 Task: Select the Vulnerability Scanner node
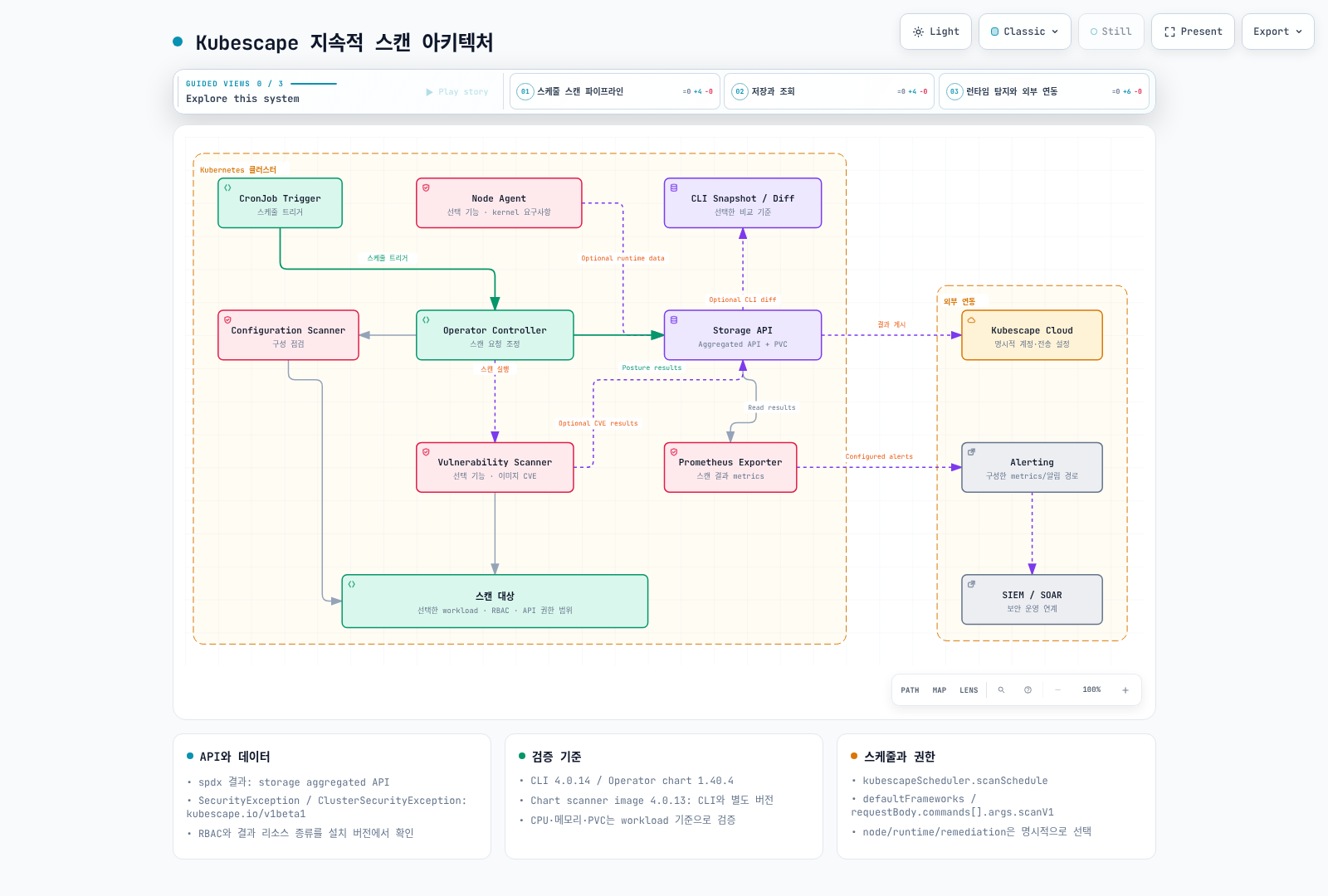495,467
